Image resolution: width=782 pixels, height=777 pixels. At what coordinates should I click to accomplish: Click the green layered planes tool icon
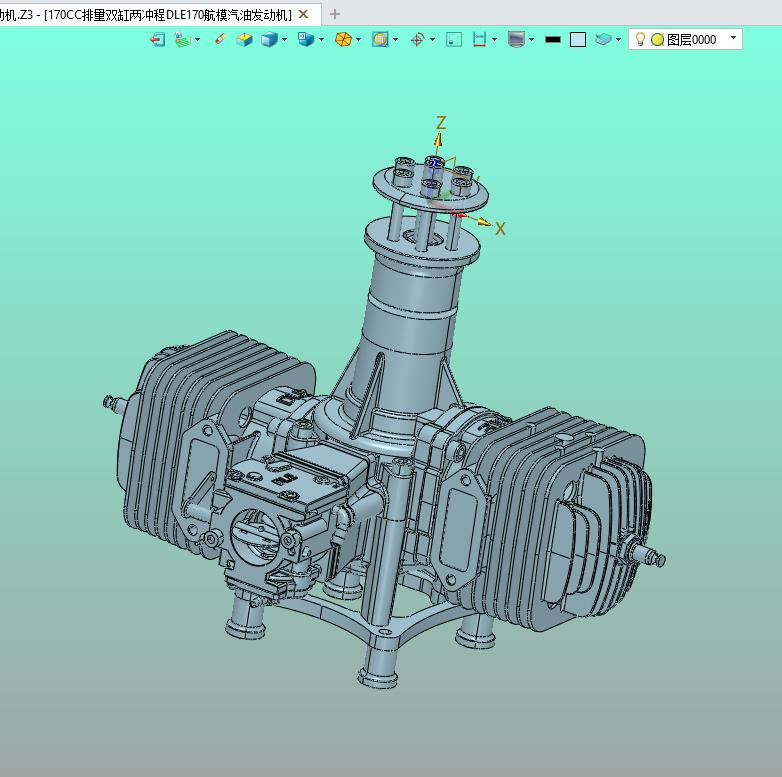click(183, 39)
